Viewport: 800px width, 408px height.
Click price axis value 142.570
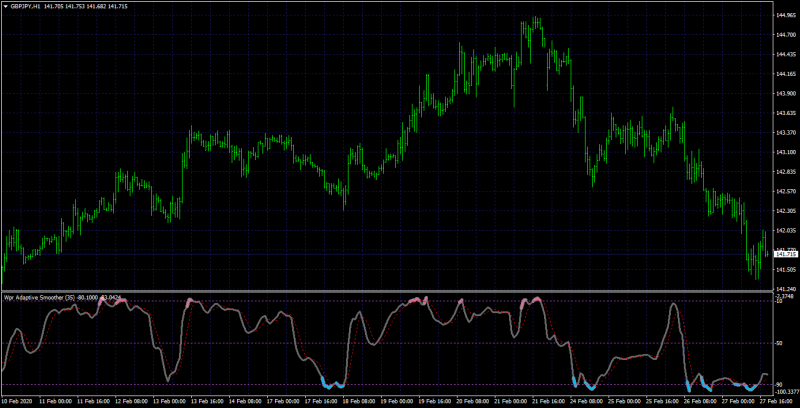(786, 192)
